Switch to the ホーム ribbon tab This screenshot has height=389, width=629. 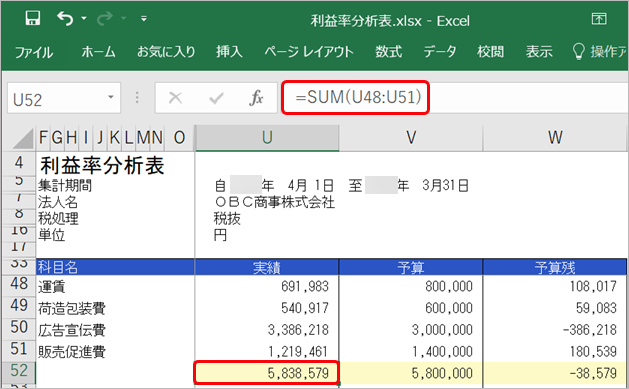pos(98,52)
